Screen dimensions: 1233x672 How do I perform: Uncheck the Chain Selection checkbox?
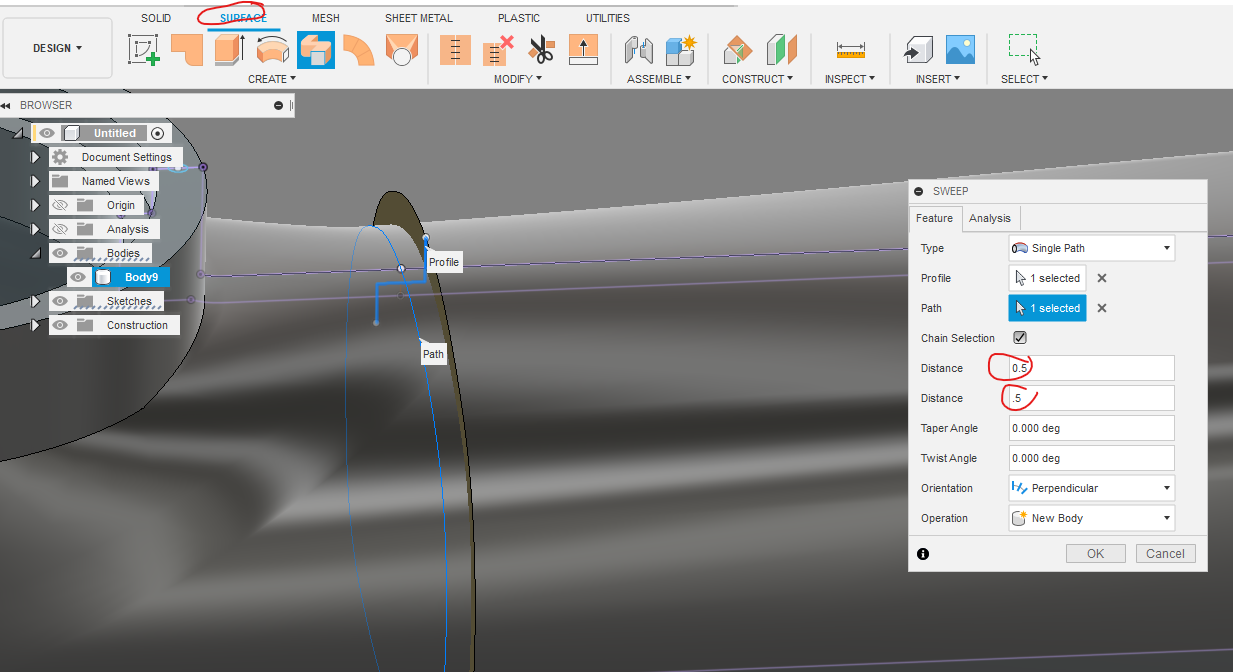pyautogui.click(x=1019, y=338)
